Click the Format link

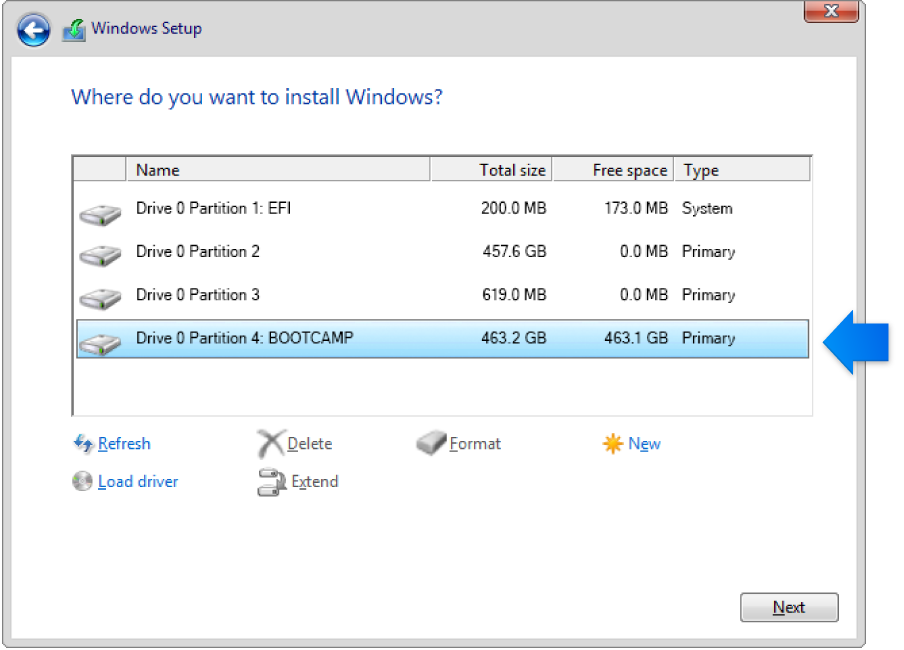point(475,443)
